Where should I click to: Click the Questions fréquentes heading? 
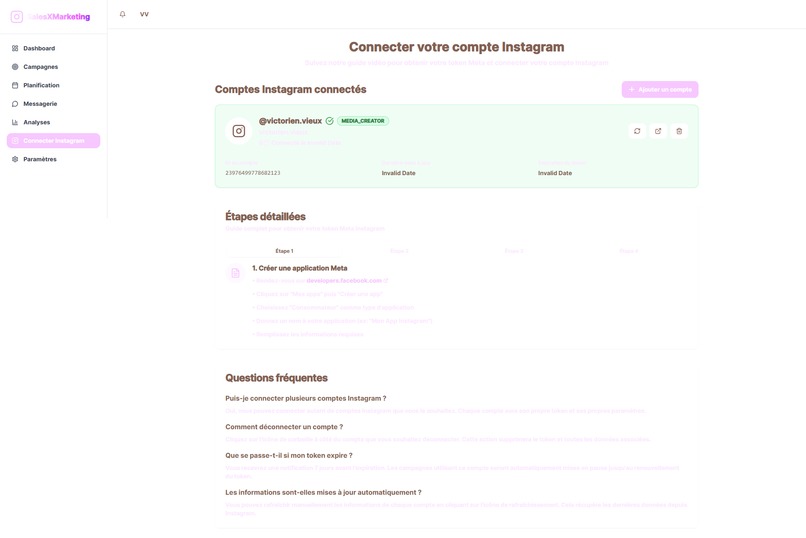(x=277, y=378)
